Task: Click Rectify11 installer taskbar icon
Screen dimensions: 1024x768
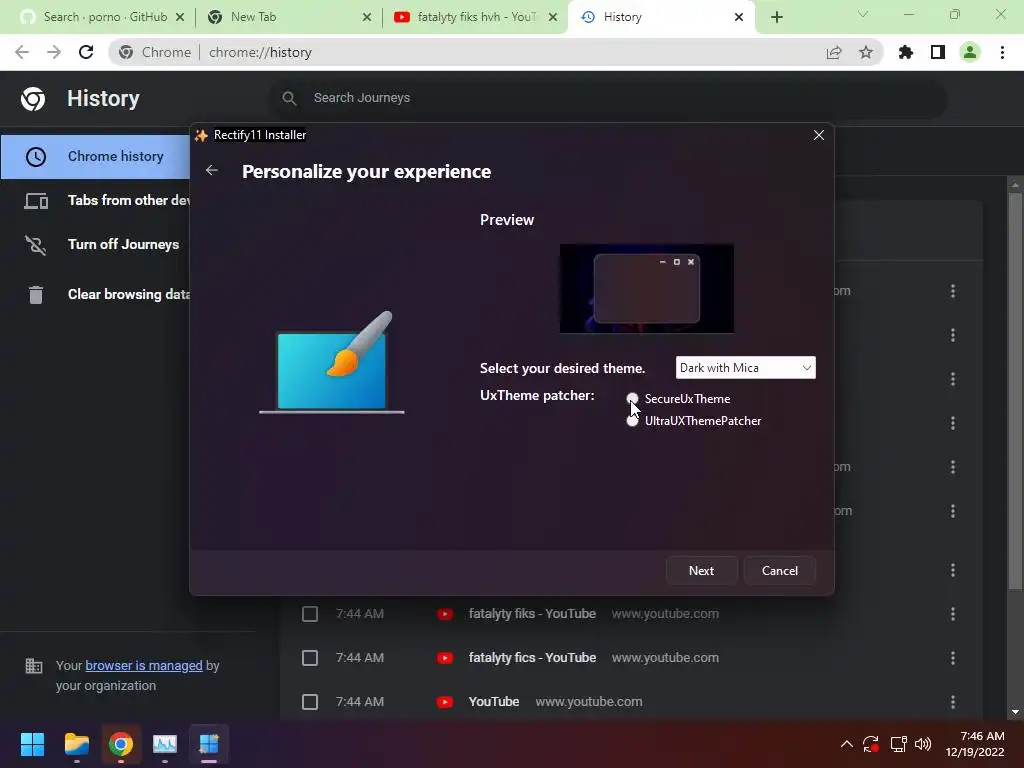Action: pos(209,744)
